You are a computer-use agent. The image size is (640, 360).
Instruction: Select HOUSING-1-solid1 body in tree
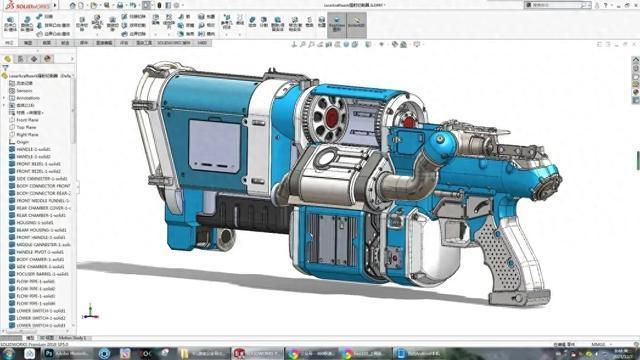click(35, 223)
